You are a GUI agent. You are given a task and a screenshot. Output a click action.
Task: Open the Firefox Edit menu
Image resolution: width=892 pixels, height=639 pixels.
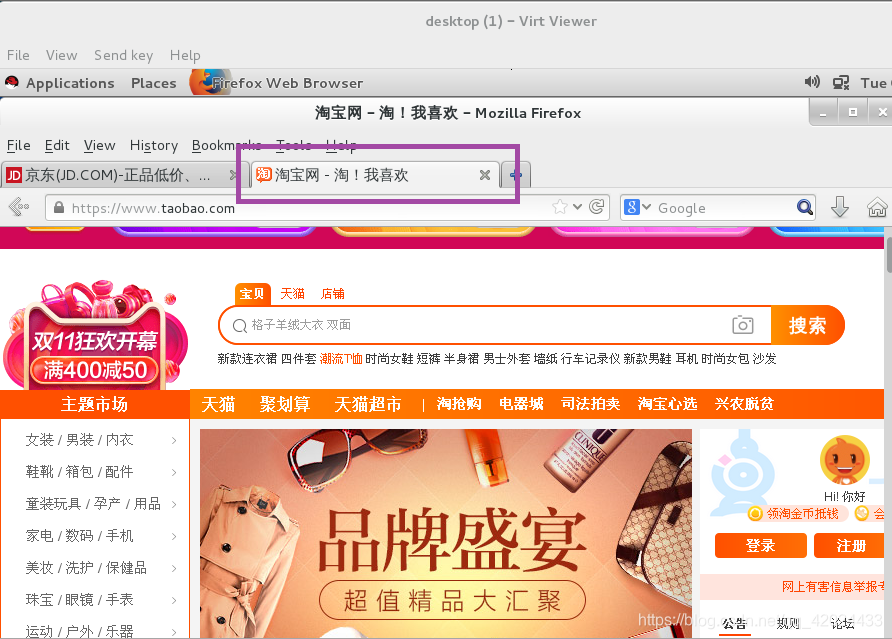point(57,146)
